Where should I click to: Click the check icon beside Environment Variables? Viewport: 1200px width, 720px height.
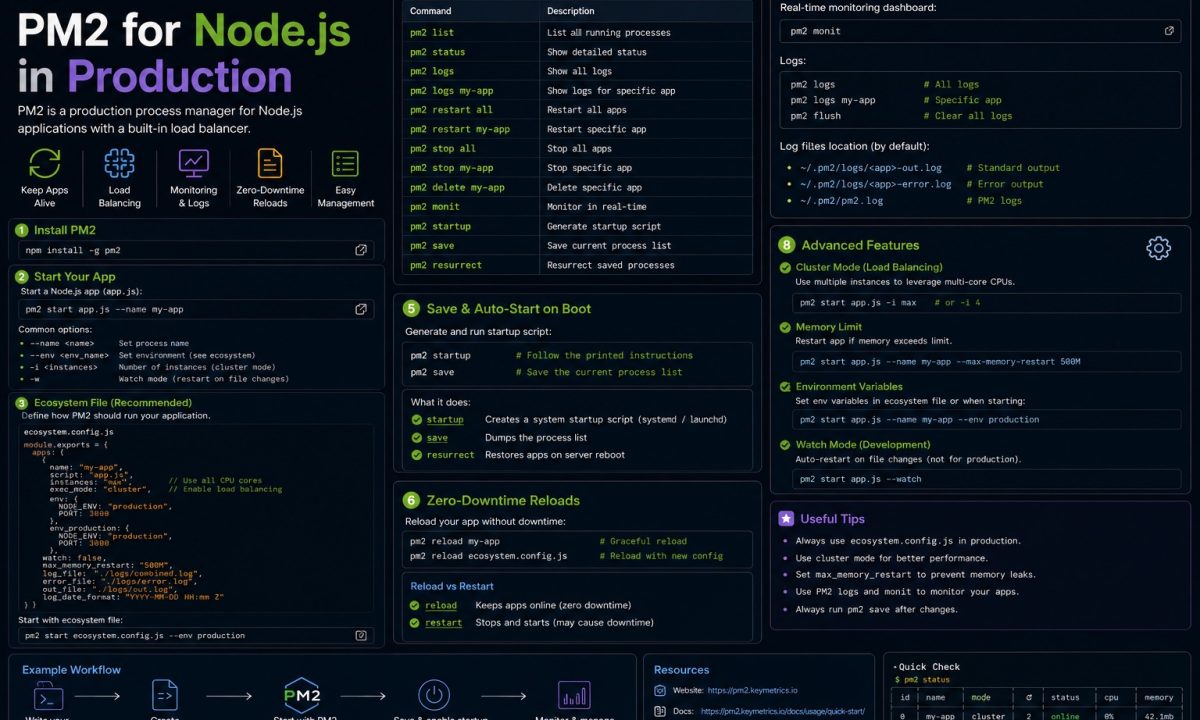(x=785, y=386)
